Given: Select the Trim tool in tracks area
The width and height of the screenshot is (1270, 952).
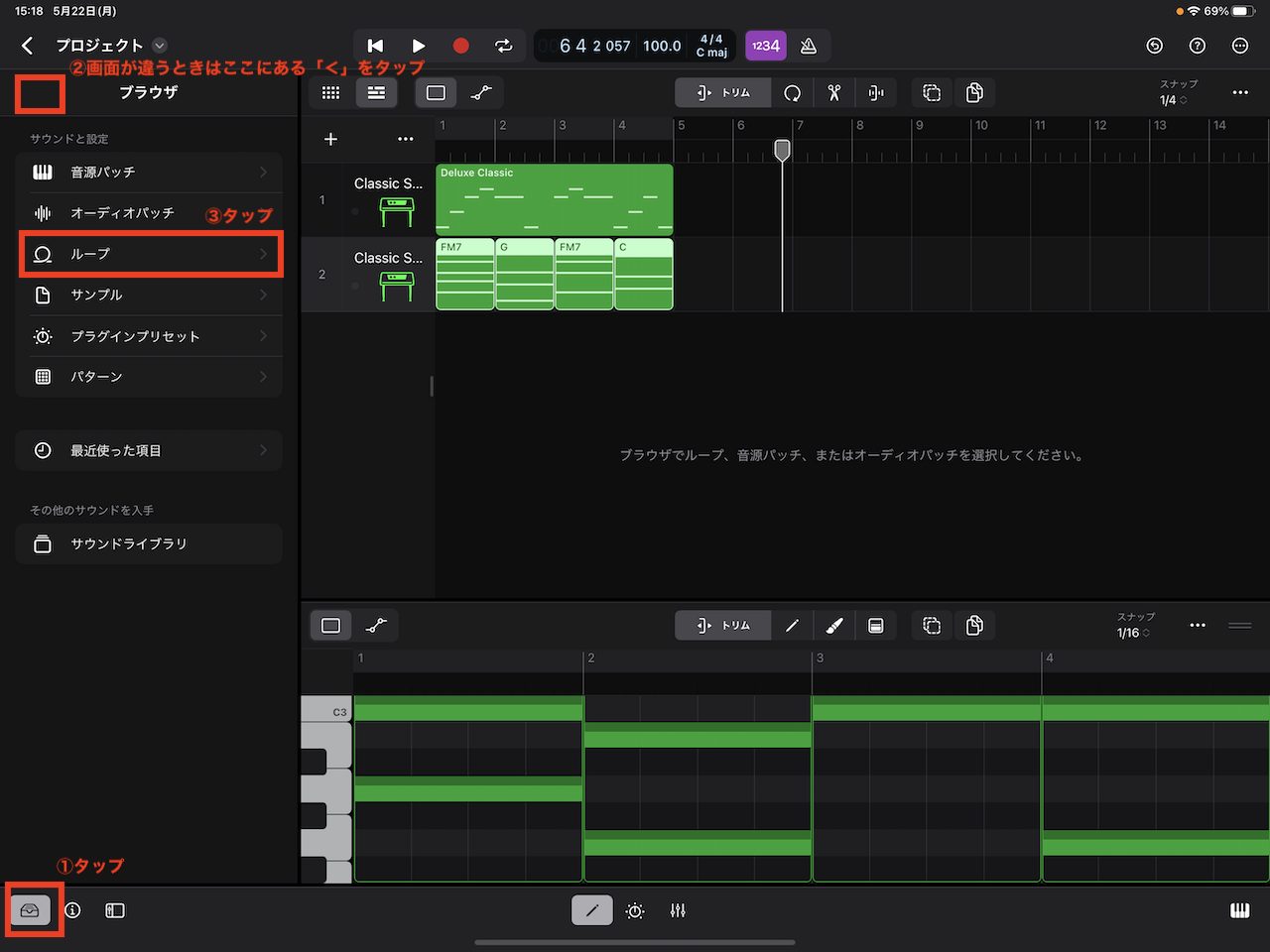Looking at the screenshot, I should pos(723,92).
